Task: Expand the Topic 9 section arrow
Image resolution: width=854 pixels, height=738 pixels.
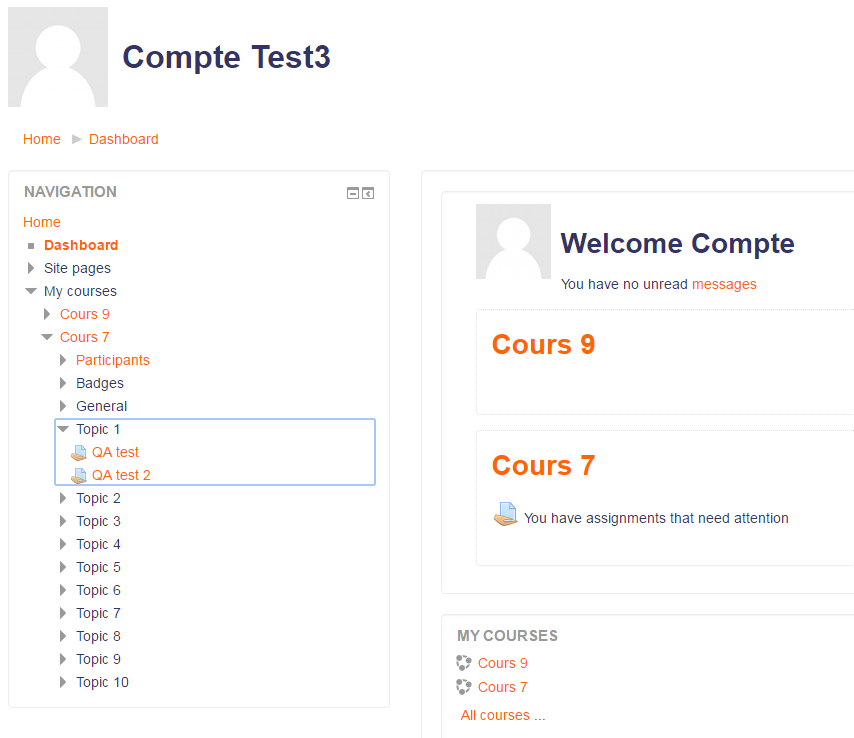Action: click(63, 659)
